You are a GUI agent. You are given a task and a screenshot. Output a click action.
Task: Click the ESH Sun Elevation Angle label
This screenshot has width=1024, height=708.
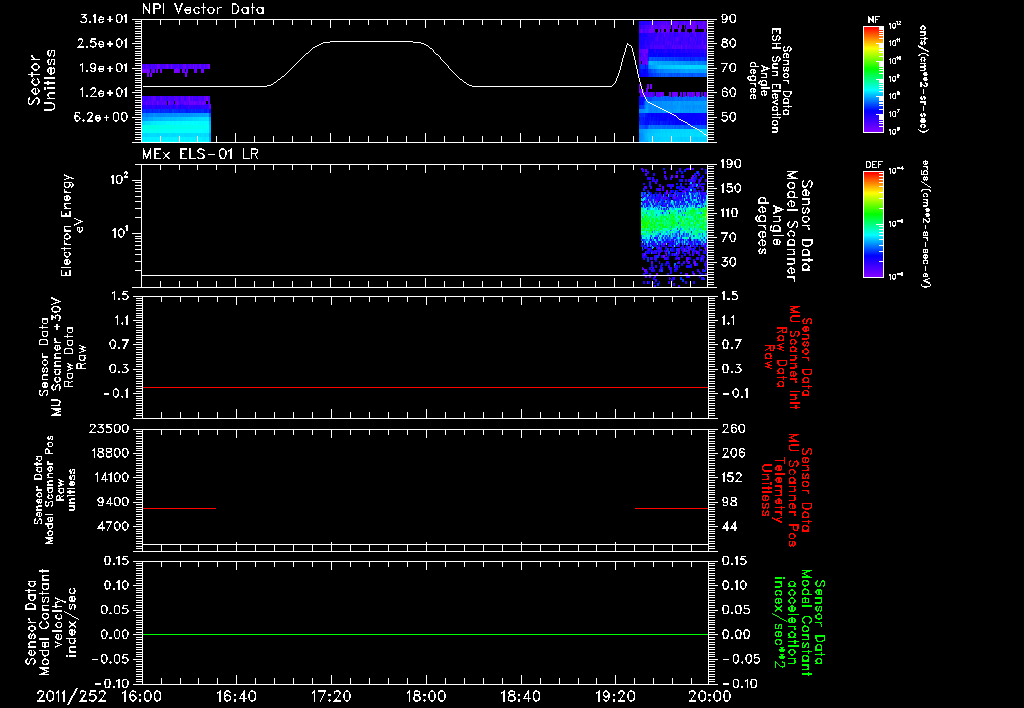click(769, 80)
